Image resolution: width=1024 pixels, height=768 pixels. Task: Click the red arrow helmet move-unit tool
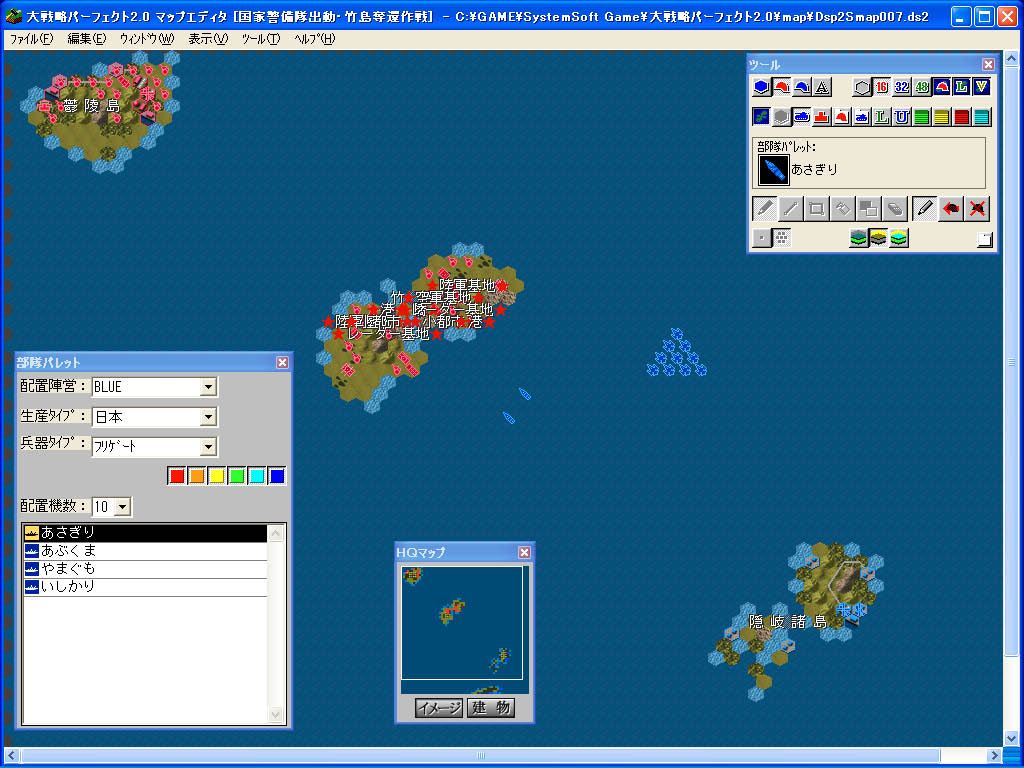point(951,209)
